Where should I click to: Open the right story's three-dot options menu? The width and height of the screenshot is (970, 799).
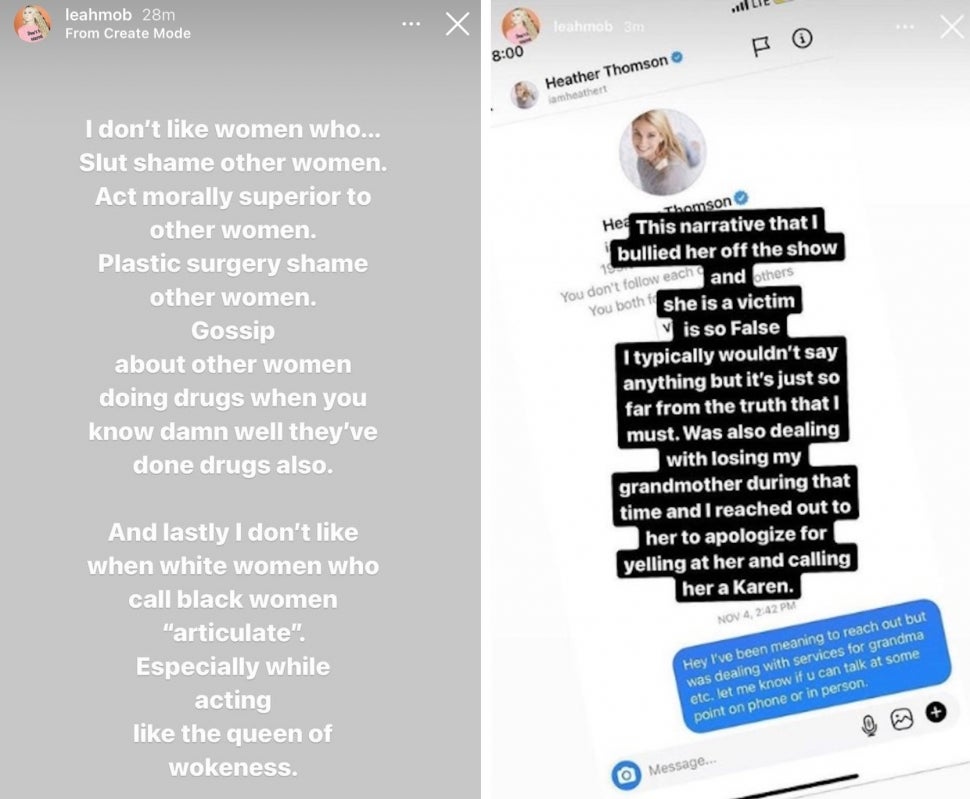(904, 27)
